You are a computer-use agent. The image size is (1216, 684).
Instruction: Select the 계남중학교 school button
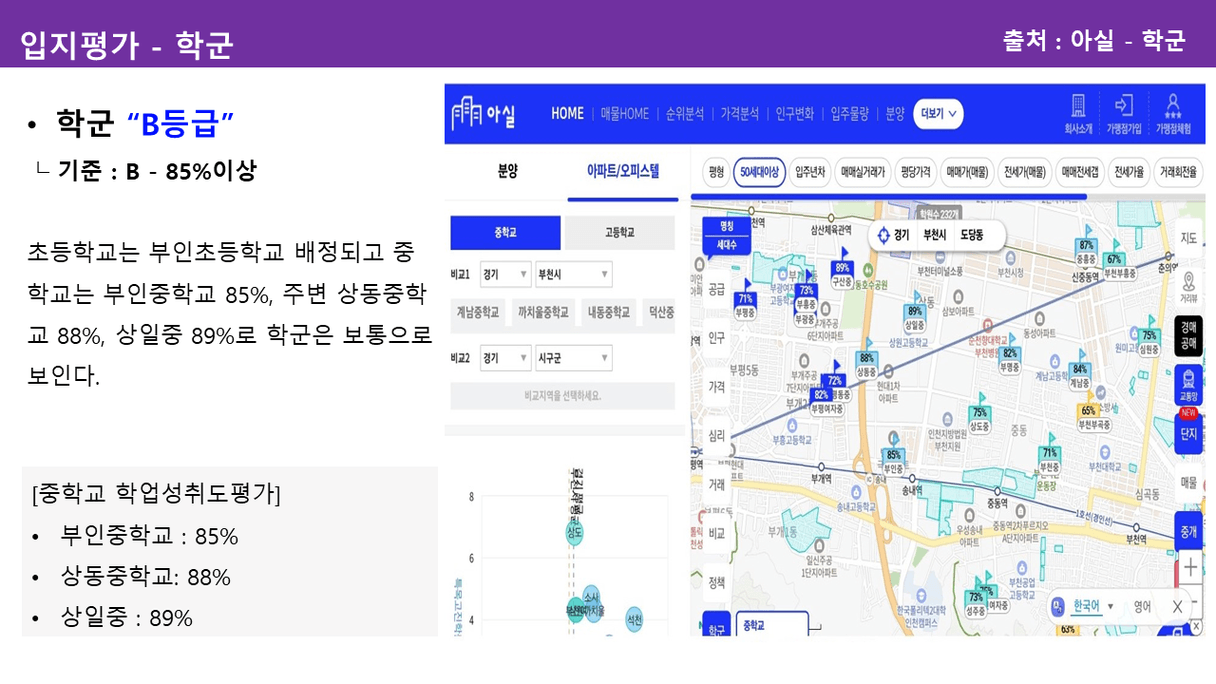[x=478, y=312]
